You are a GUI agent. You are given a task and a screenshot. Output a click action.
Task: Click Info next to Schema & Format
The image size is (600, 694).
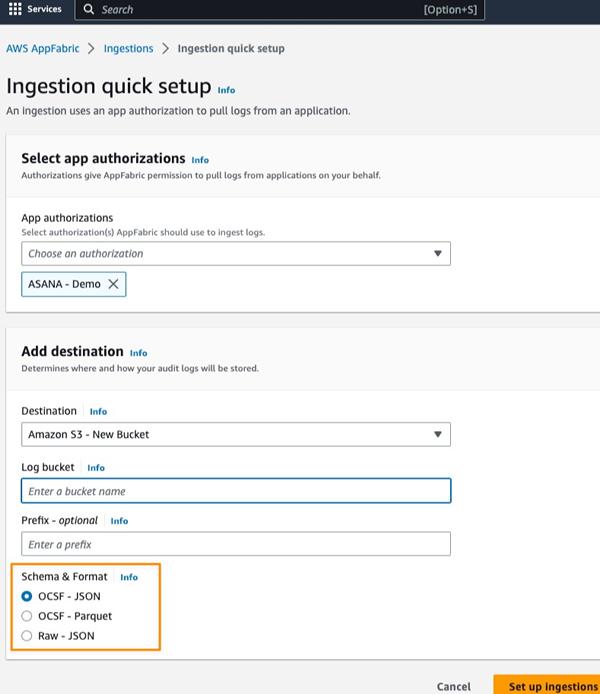pyautogui.click(x=129, y=577)
